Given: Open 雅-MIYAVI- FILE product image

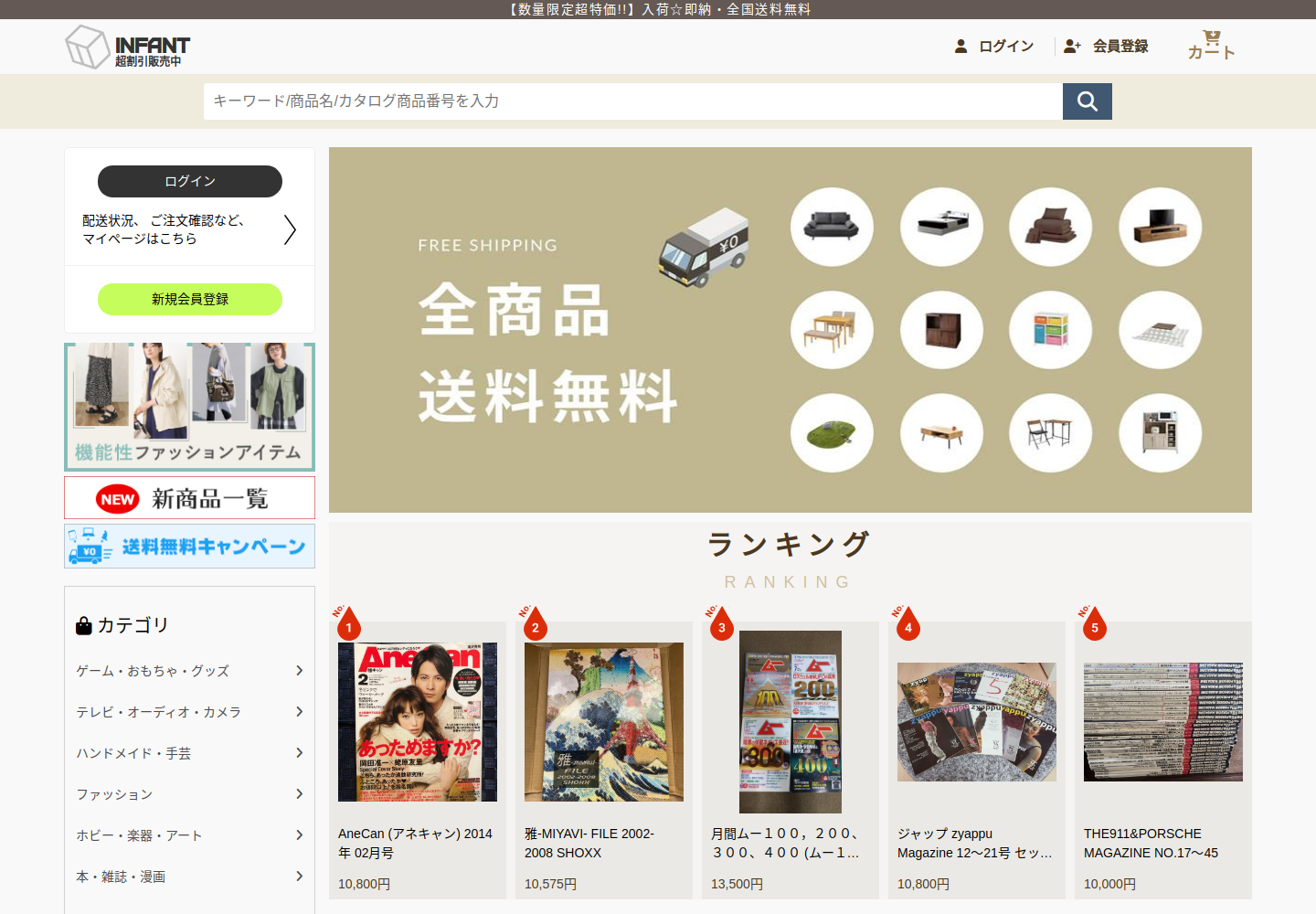Looking at the screenshot, I should point(604,722).
